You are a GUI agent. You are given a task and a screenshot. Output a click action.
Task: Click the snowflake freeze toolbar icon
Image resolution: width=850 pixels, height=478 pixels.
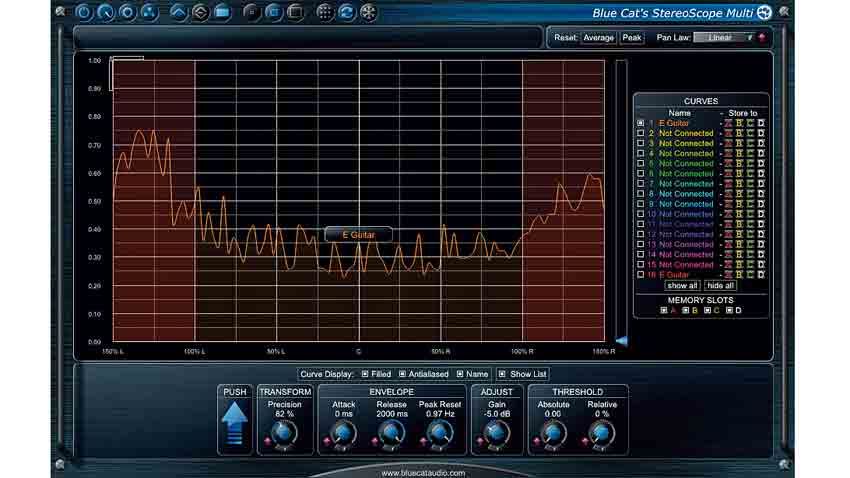[368, 12]
